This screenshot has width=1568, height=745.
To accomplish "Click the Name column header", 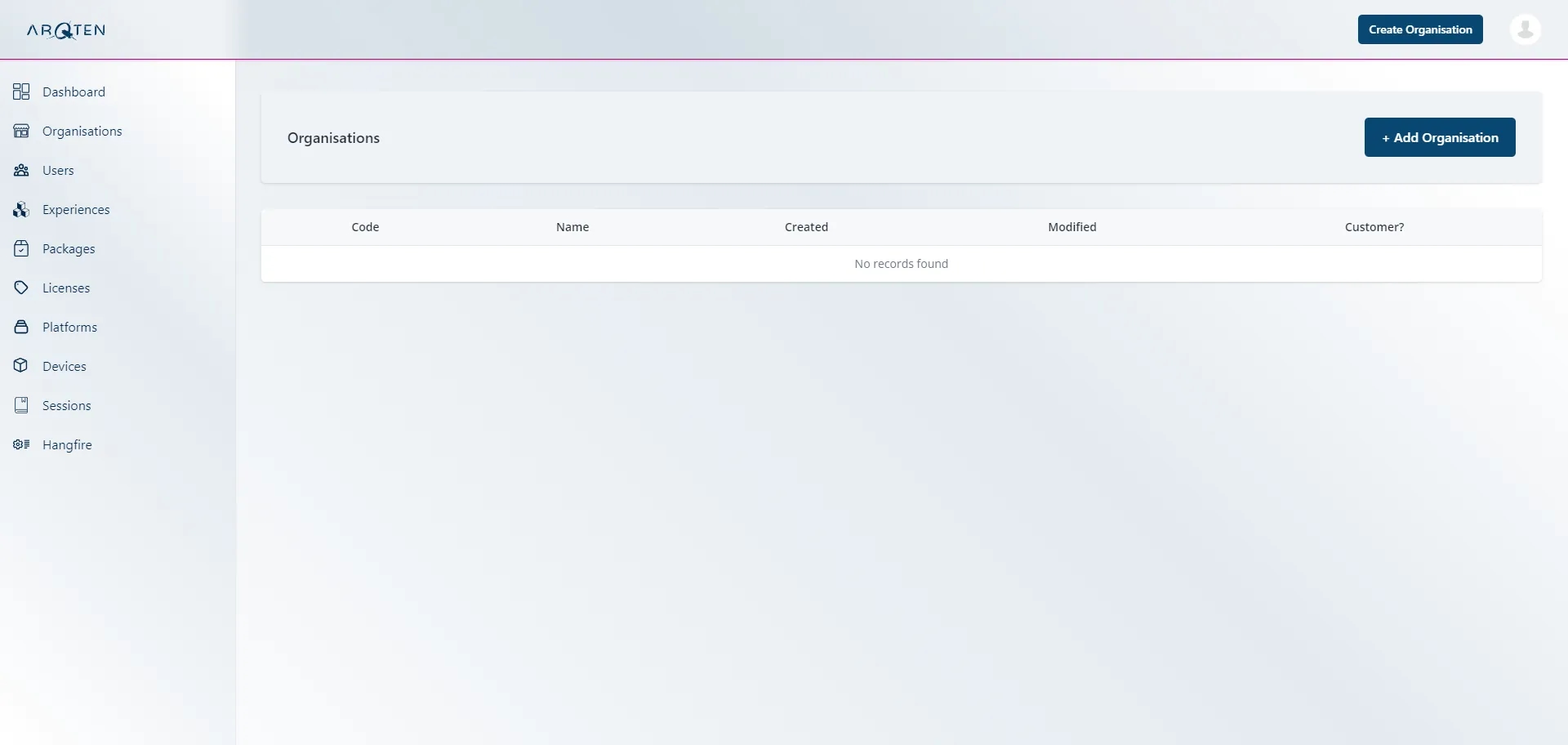I will click(572, 227).
